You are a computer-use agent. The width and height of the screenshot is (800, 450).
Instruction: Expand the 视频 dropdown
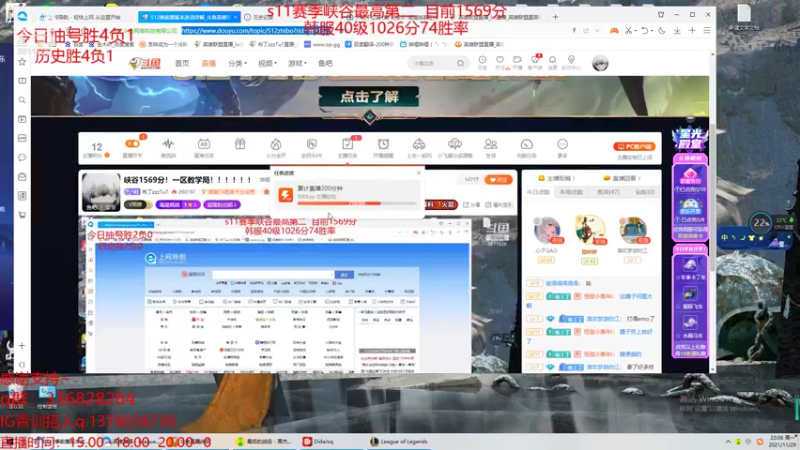coord(267,63)
